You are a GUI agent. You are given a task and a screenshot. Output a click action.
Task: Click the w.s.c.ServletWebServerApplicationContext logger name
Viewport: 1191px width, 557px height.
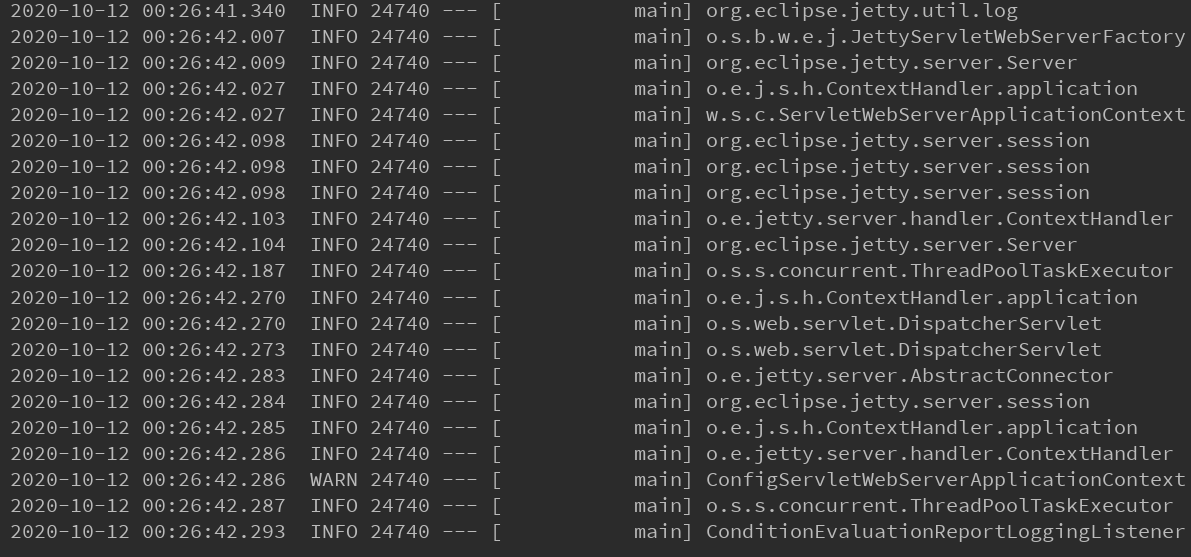tap(945, 115)
